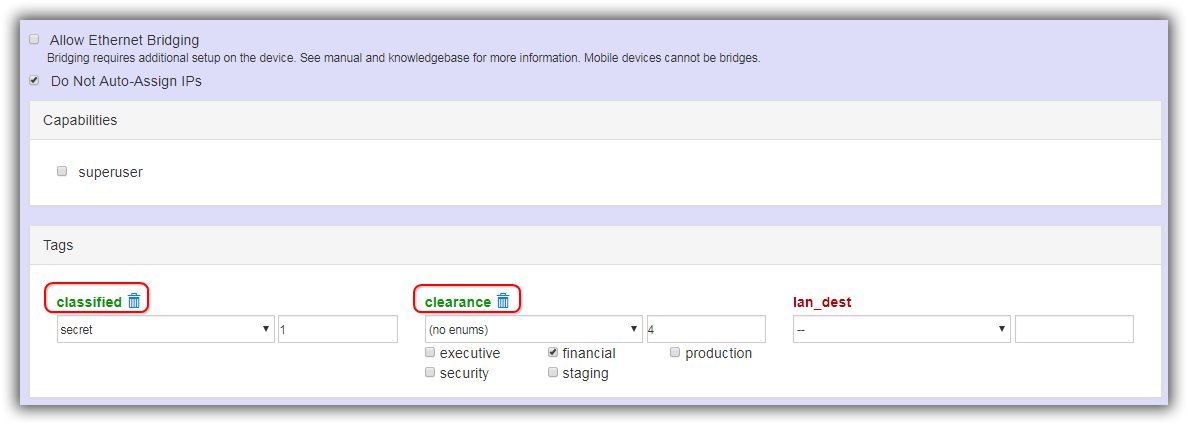Toggle the superuser capability checkbox
1188x425 pixels.
[x=62, y=171]
